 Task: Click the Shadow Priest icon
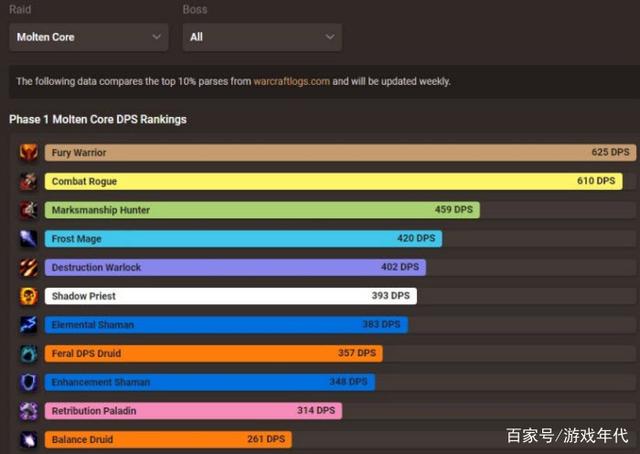pos(28,296)
